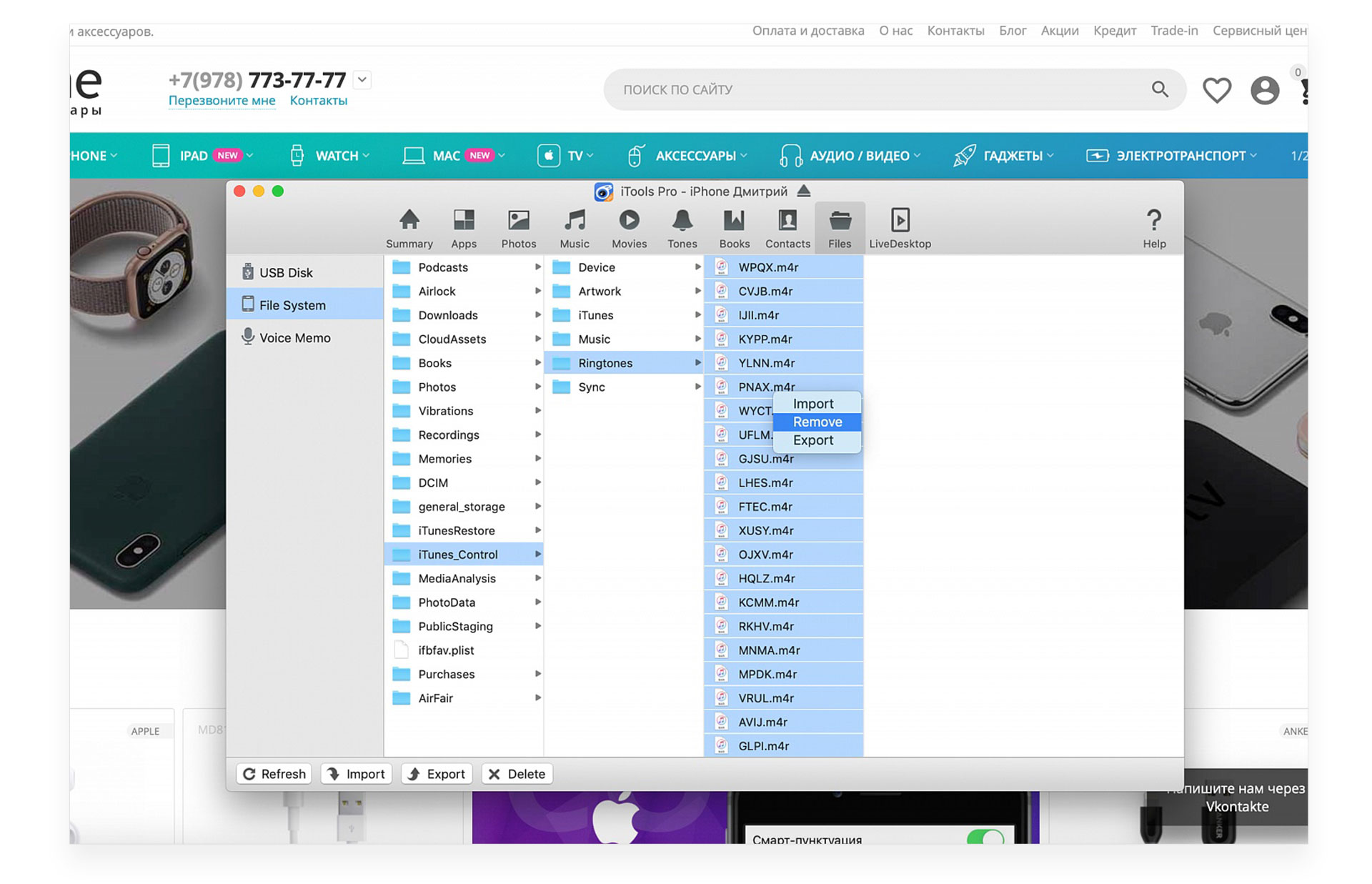1372x884 pixels.
Task: Click the Перезвоните мне link
Action: (222, 101)
